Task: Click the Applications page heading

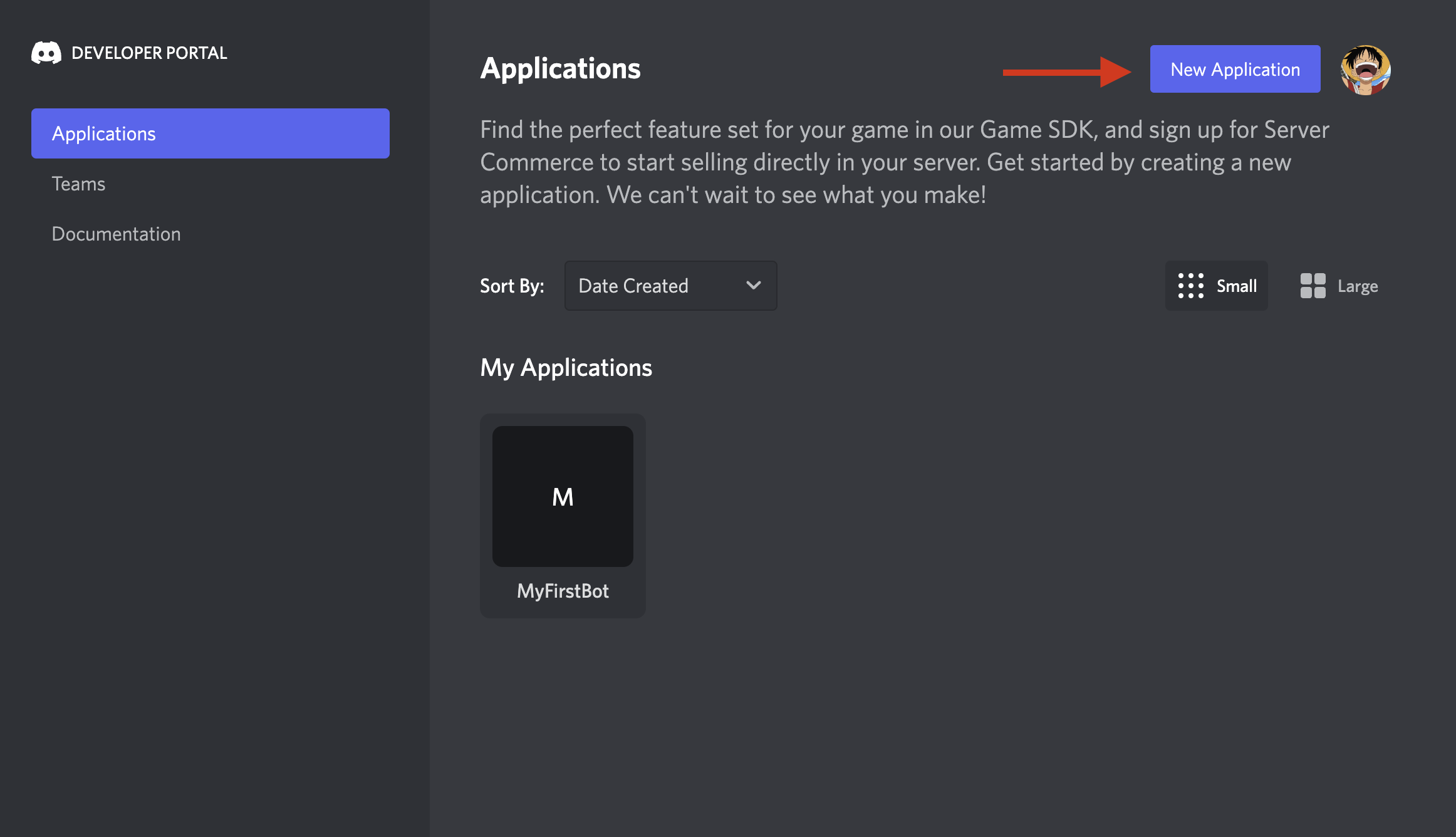Action: coord(560,68)
